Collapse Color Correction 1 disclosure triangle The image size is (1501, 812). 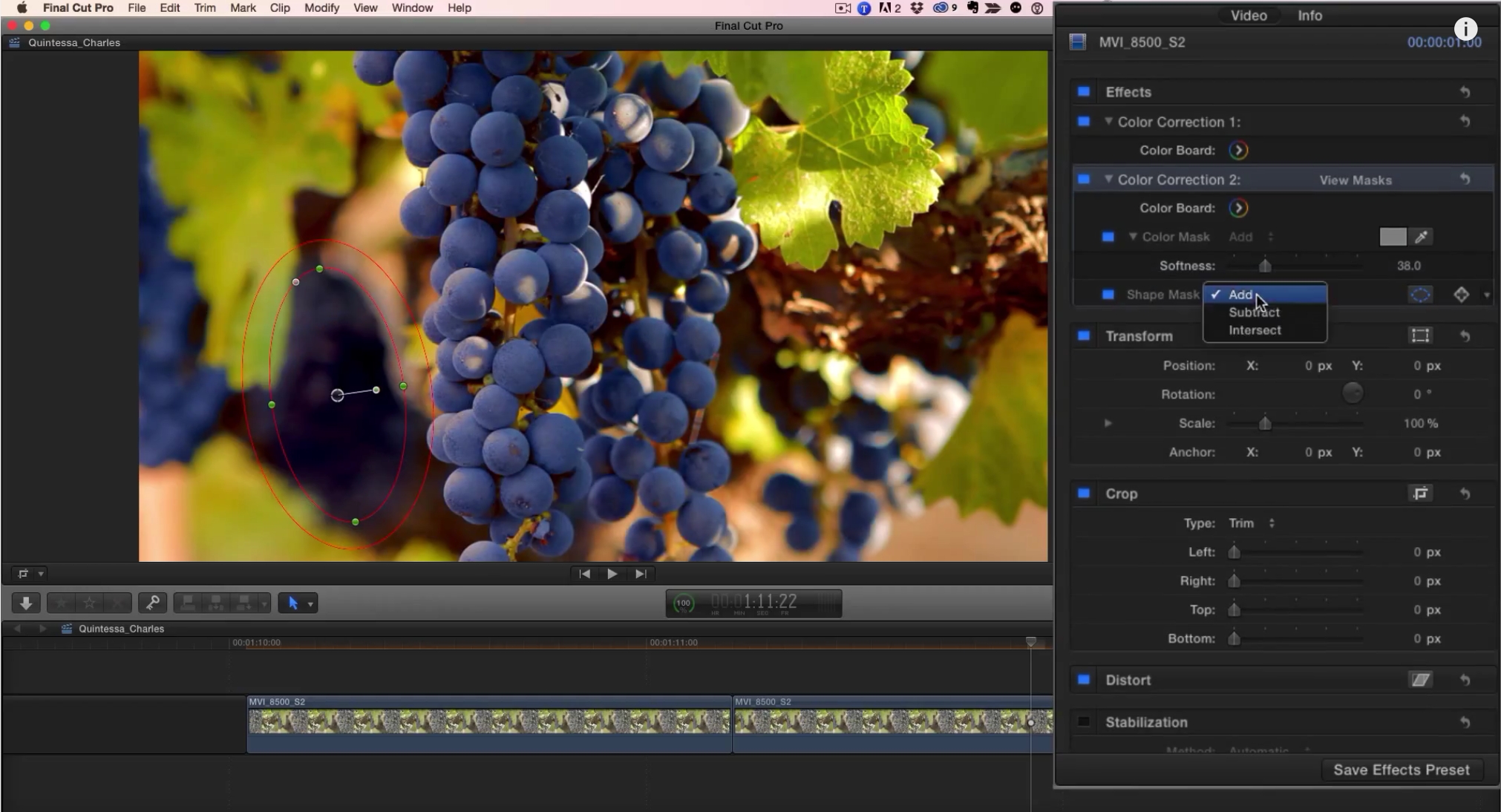point(1108,121)
